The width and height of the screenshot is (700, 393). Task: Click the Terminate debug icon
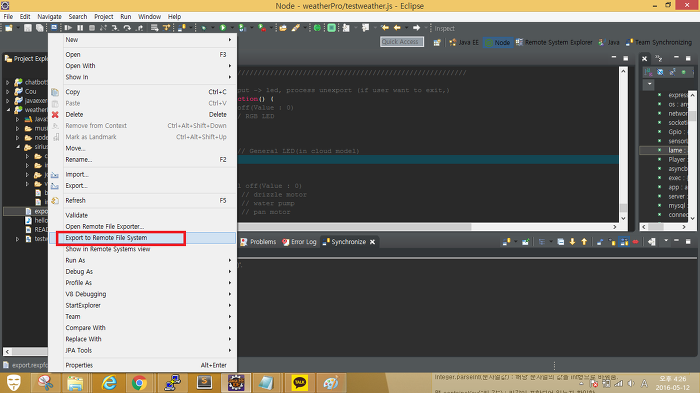click(x=92, y=28)
